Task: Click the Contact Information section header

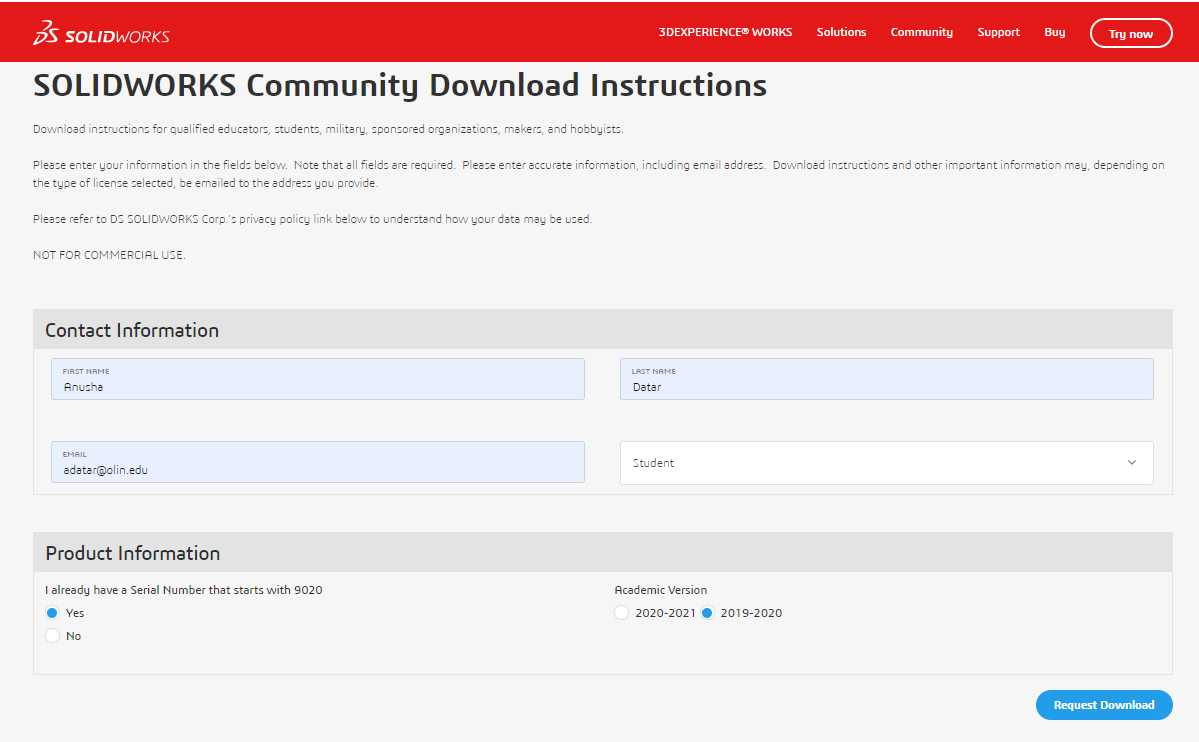Action: (132, 330)
